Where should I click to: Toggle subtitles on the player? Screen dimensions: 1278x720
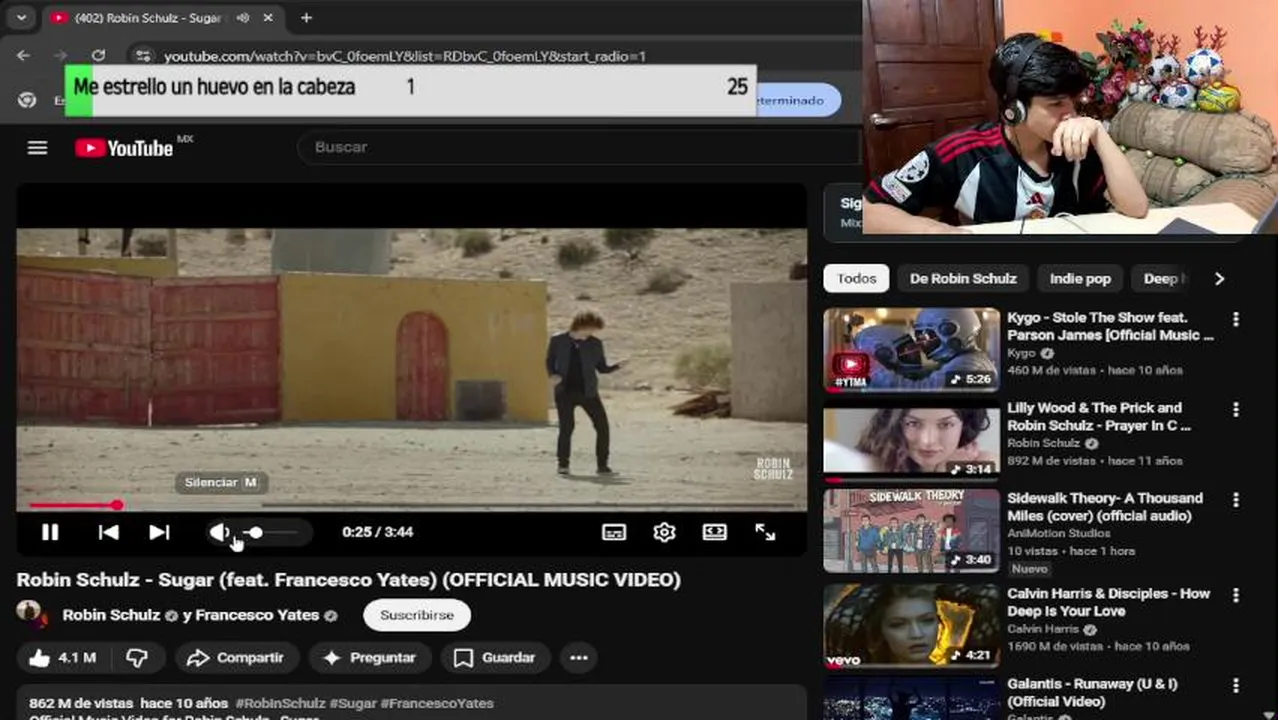tap(614, 532)
